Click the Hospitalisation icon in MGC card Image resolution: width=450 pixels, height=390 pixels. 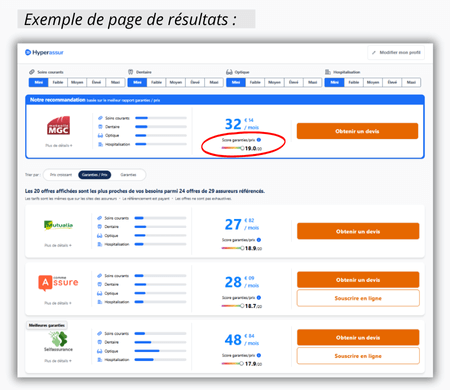(100, 144)
